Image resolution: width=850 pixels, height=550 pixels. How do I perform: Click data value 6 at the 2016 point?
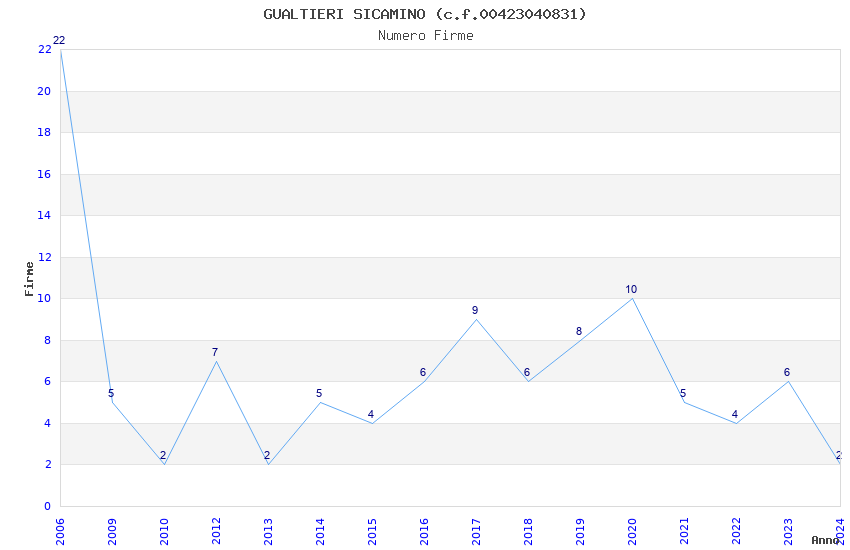(x=423, y=372)
